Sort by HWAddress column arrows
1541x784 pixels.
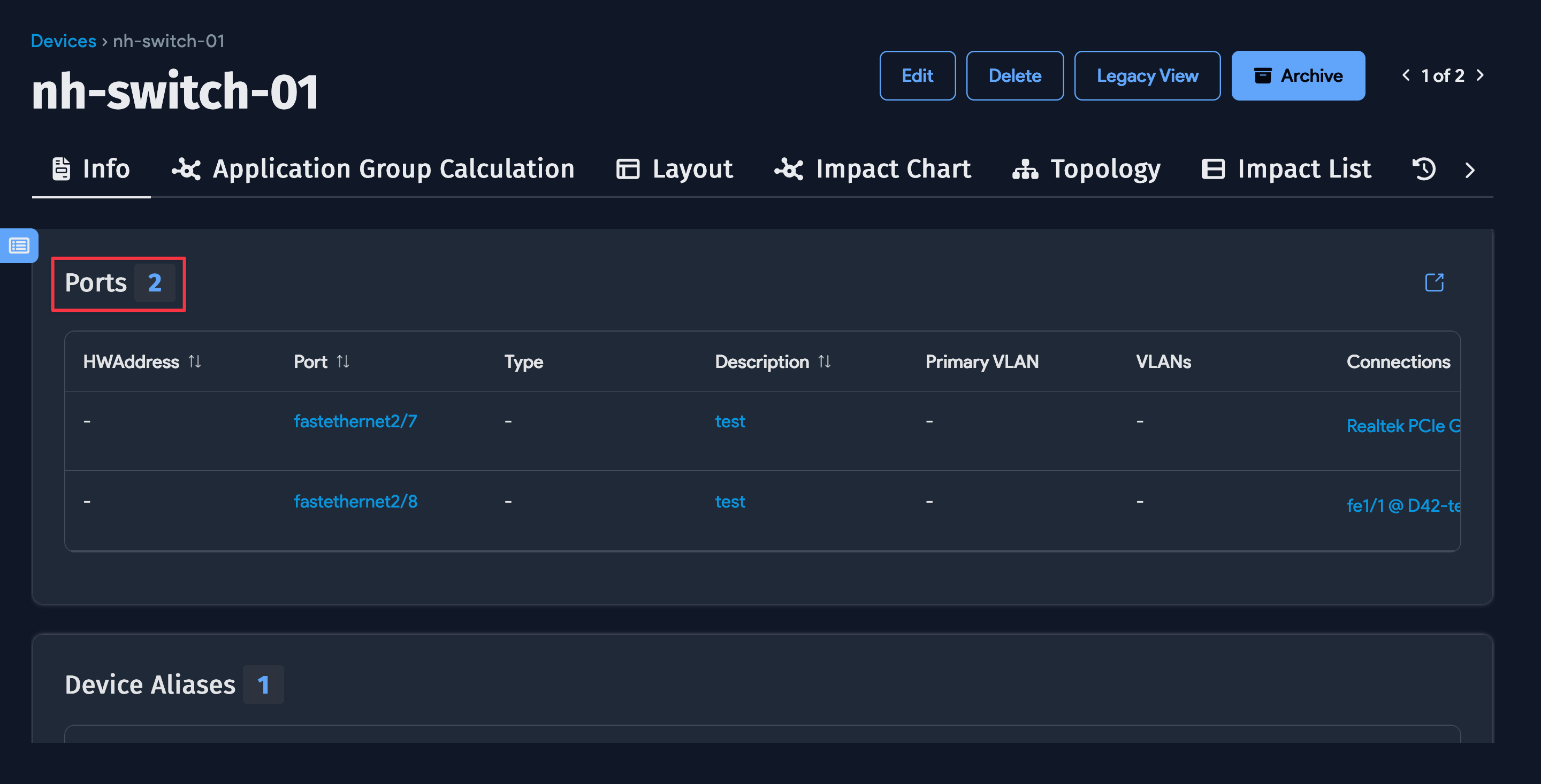click(x=194, y=361)
